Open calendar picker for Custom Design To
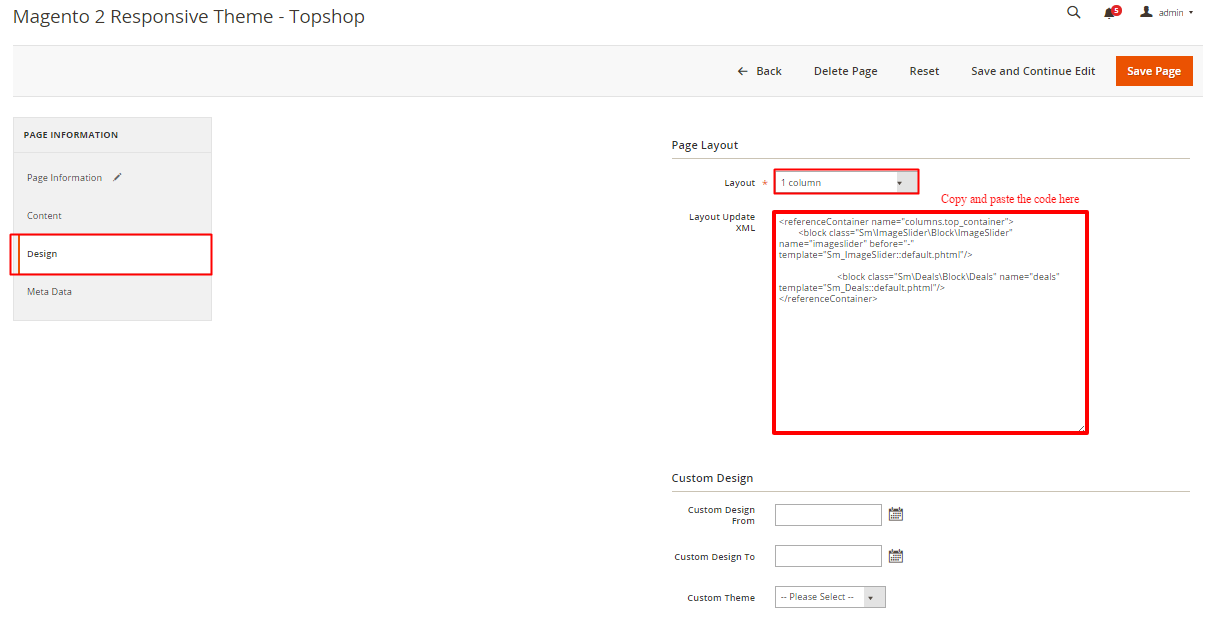This screenshot has height=619, width=1206. pyautogui.click(x=896, y=557)
